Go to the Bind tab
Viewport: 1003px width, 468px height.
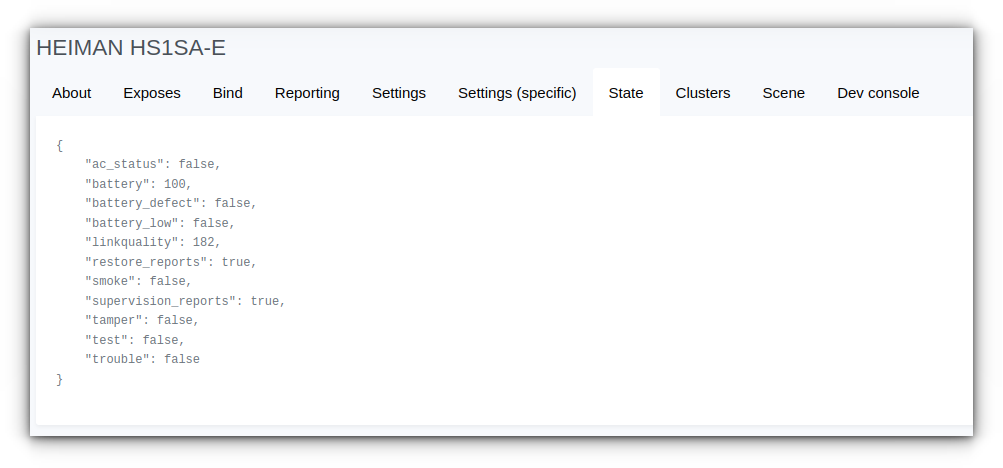(228, 93)
